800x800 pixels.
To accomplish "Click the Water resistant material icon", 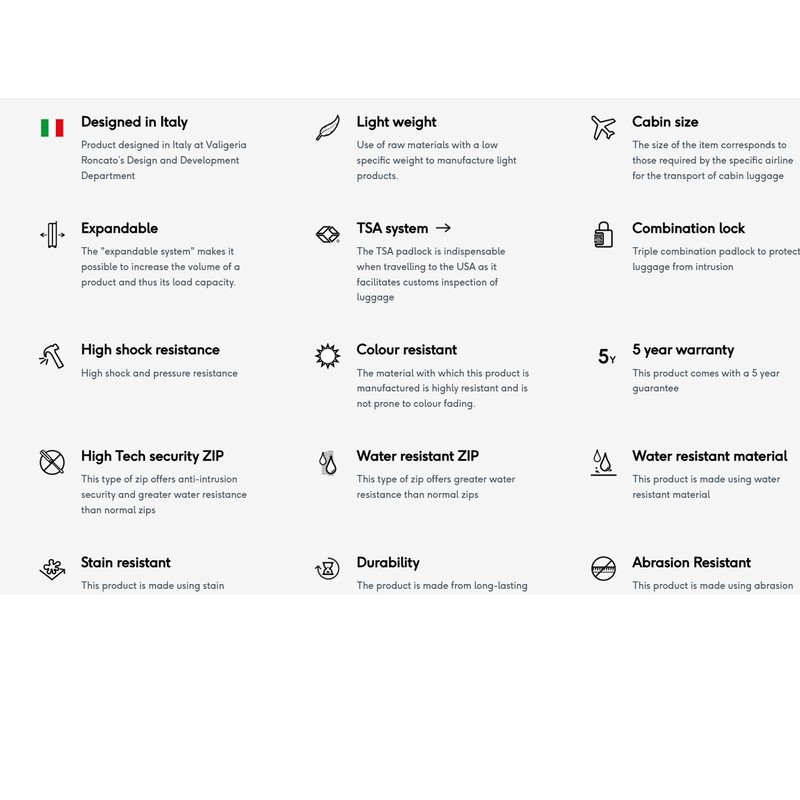I will [603, 462].
